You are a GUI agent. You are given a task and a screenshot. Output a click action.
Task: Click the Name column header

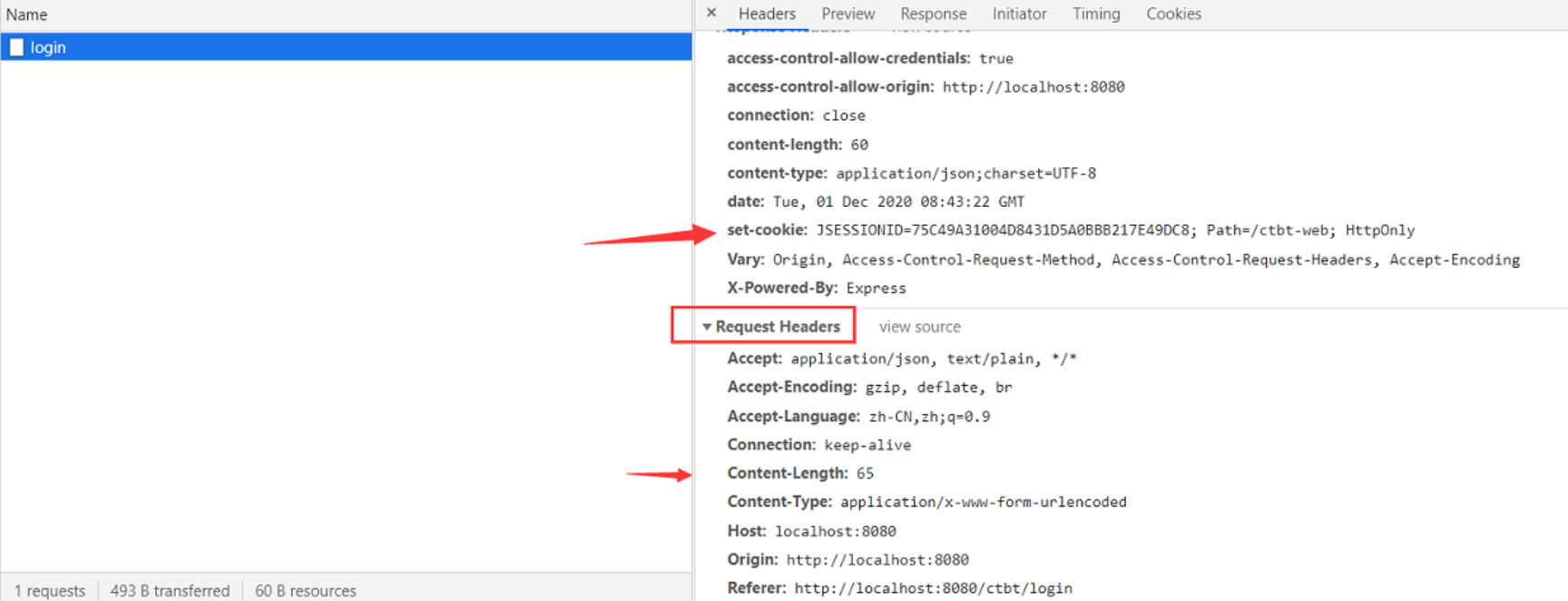pos(27,15)
